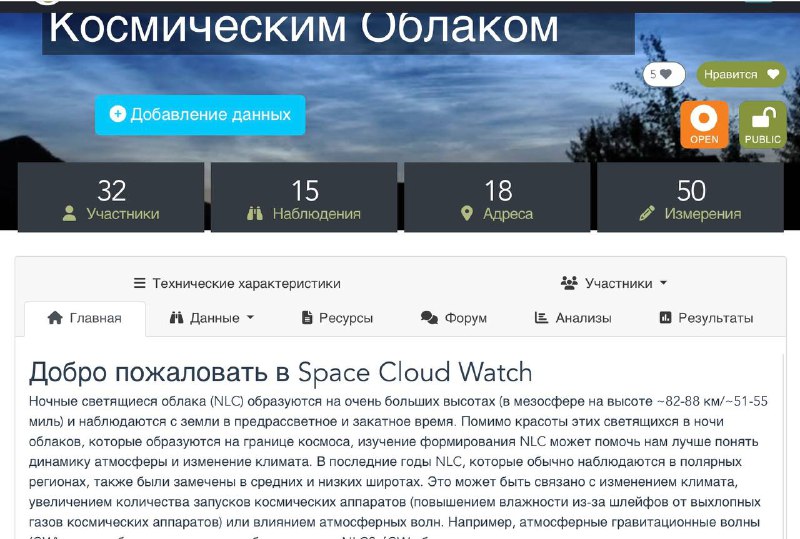This screenshot has width=800, height=539.
Task: Switch to the Анализы tab
Action: (572, 318)
